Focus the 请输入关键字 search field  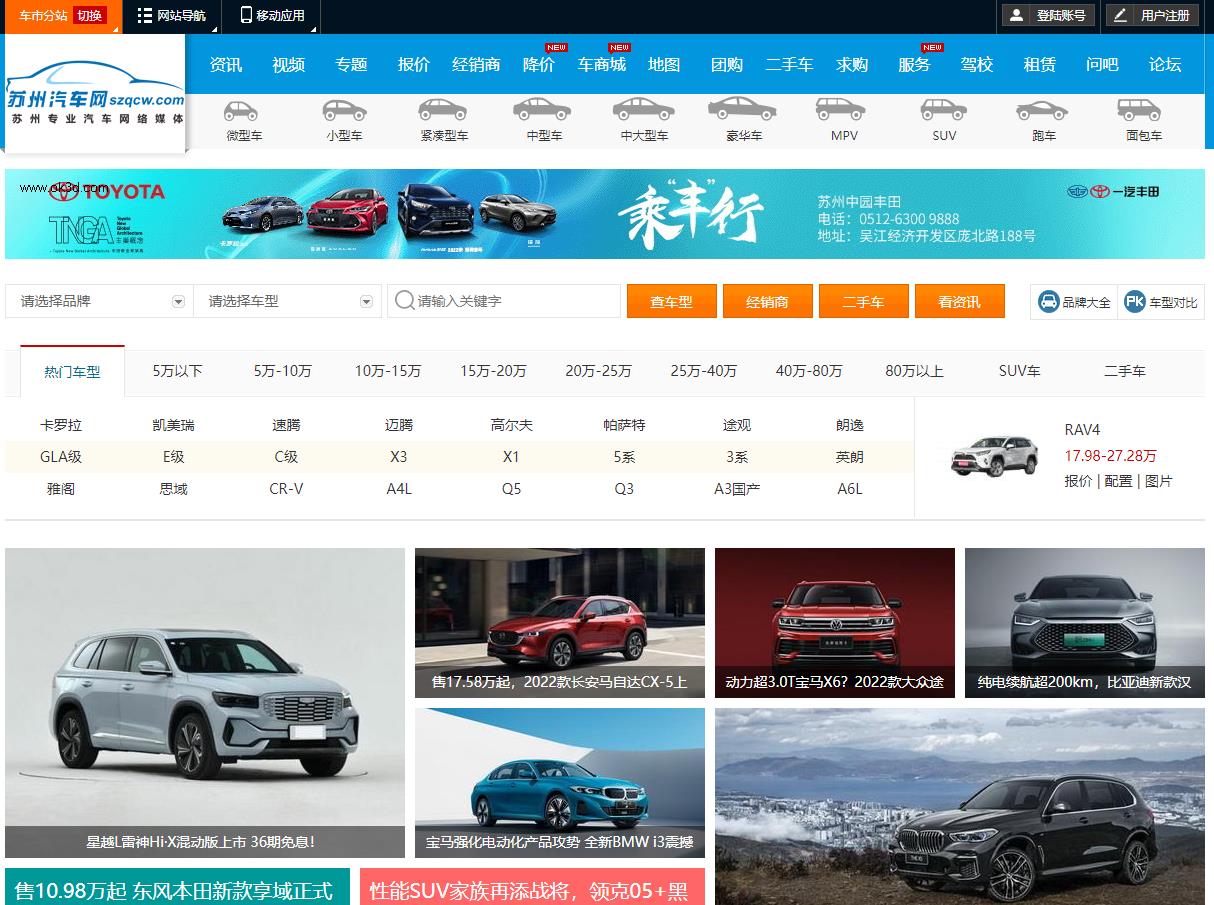pyautogui.click(x=504, y=301)
